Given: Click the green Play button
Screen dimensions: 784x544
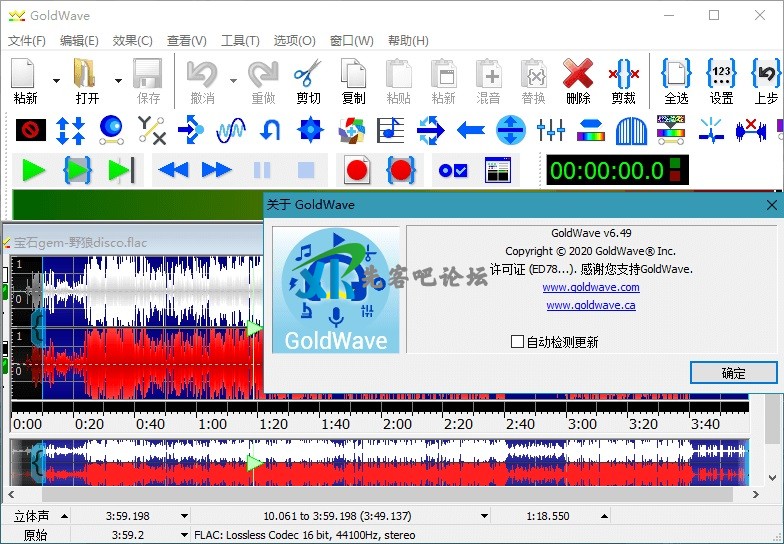Looking at the screenshot, I should tap(34, 170).
